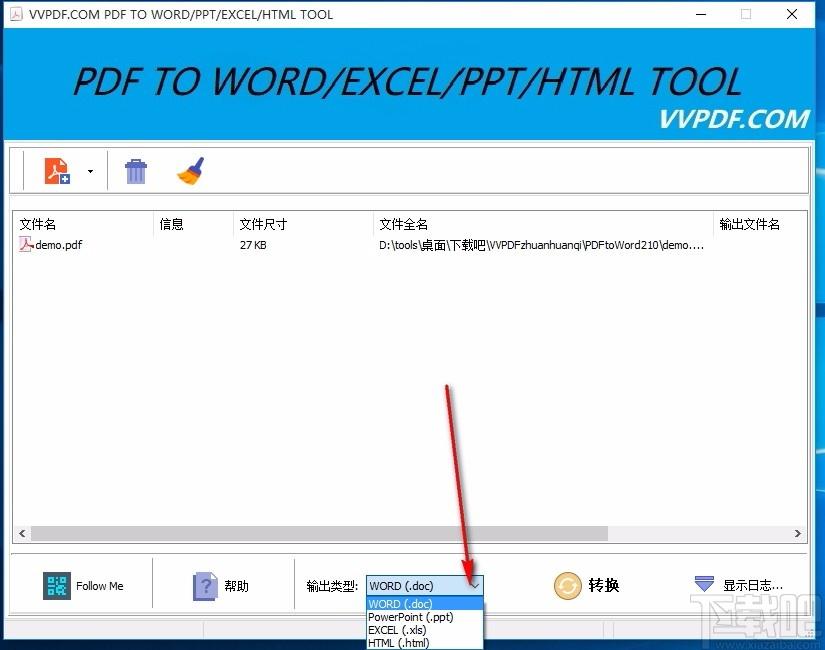Click the VVPDF title bar app icon
825x650 pixels.
pyautogui.click(x=16, y=14)
